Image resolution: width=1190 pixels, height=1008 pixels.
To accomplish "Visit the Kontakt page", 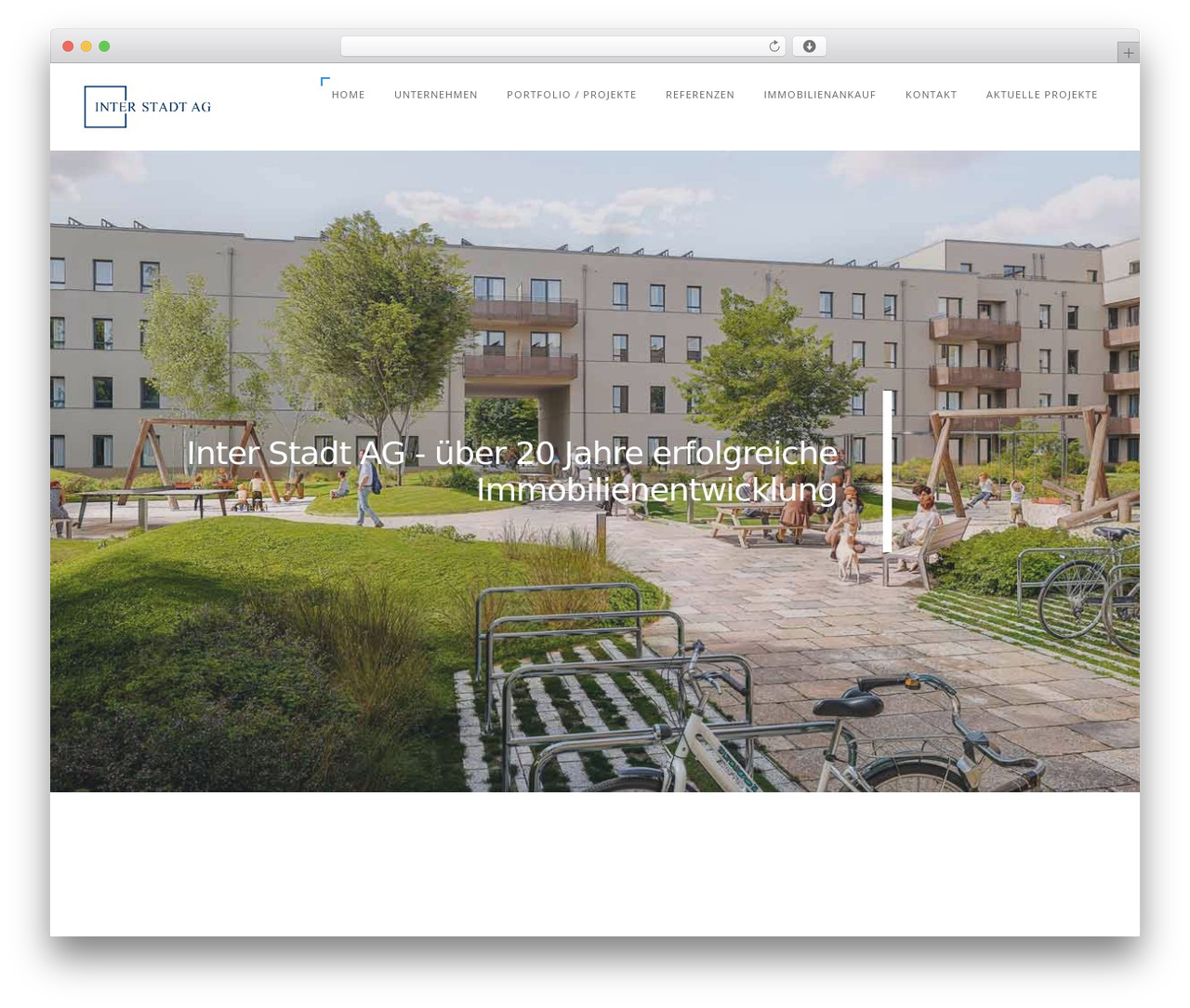I will point(931,95).
